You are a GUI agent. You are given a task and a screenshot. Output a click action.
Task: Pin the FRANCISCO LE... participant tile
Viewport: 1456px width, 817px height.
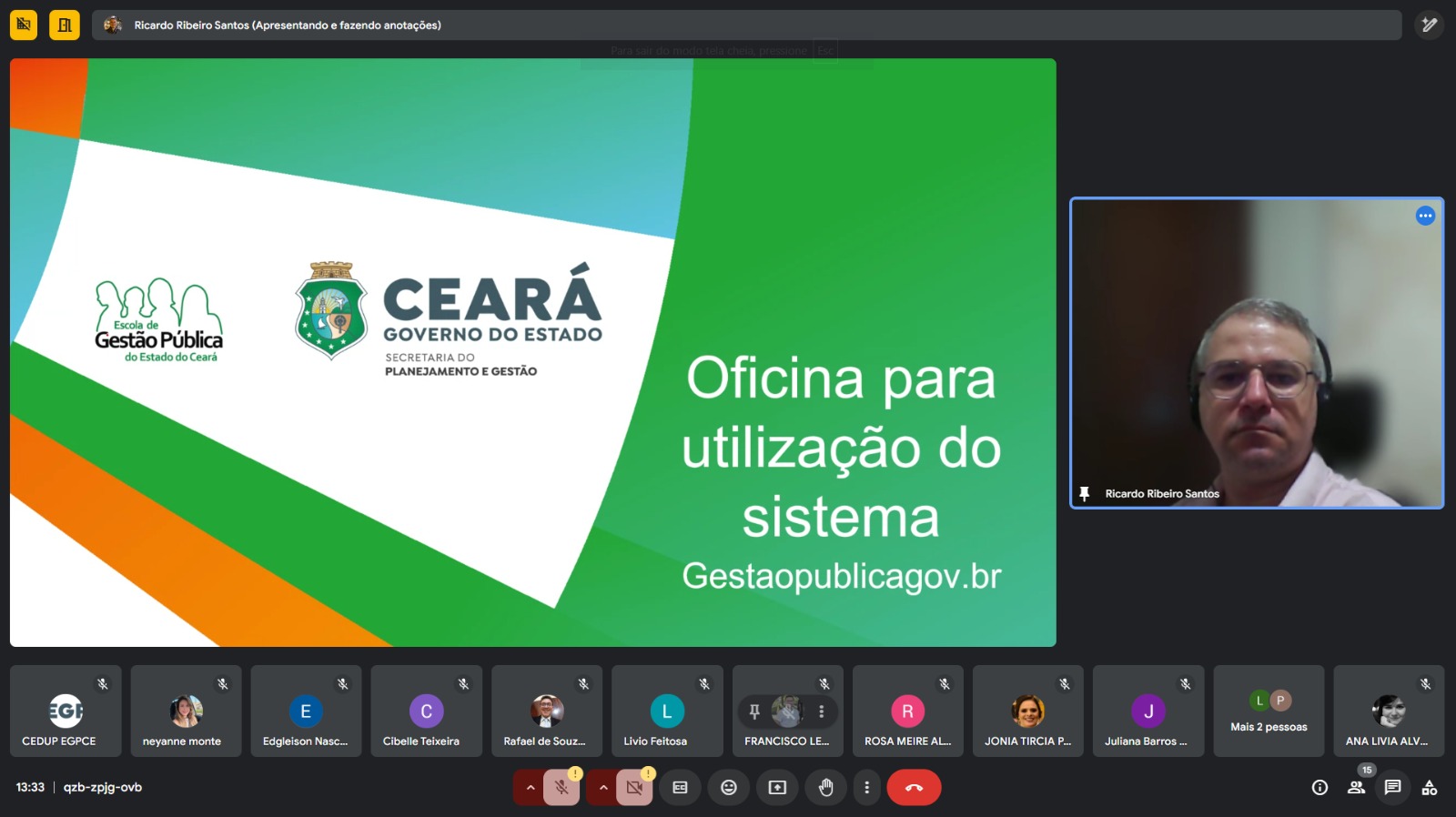tap(754, 711)
